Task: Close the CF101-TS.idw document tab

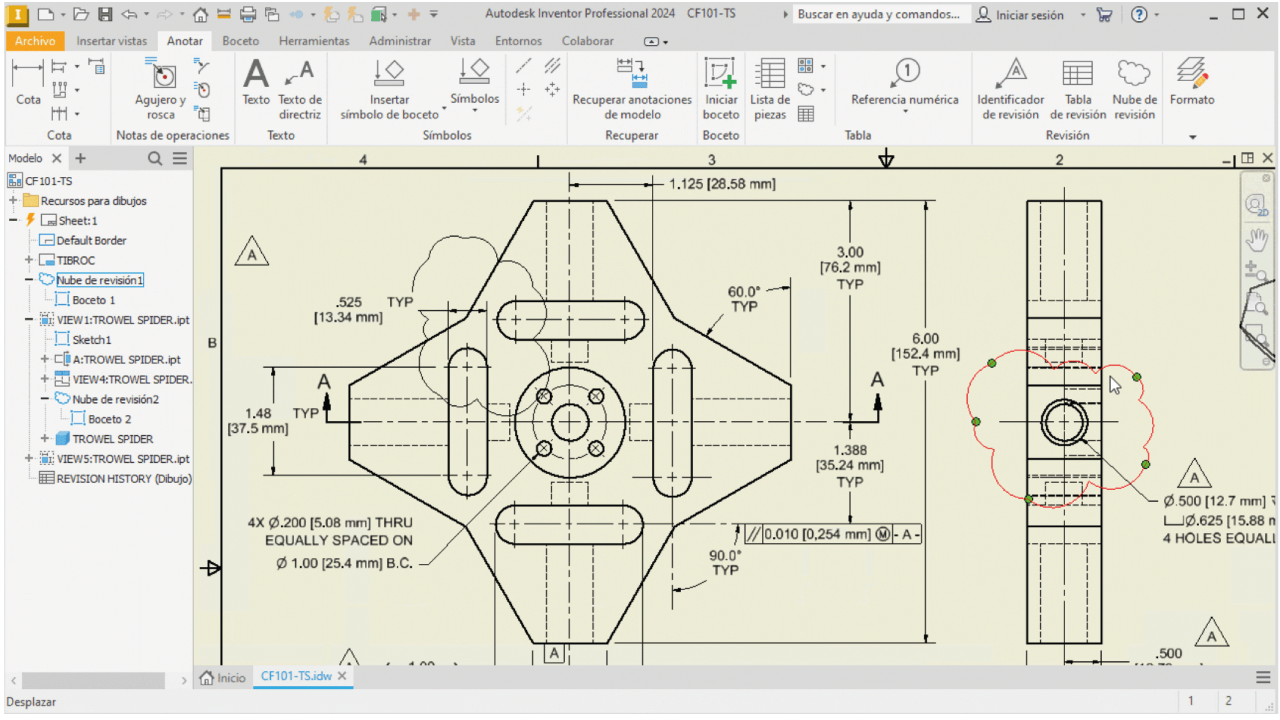Action: [x=342, y=677]
